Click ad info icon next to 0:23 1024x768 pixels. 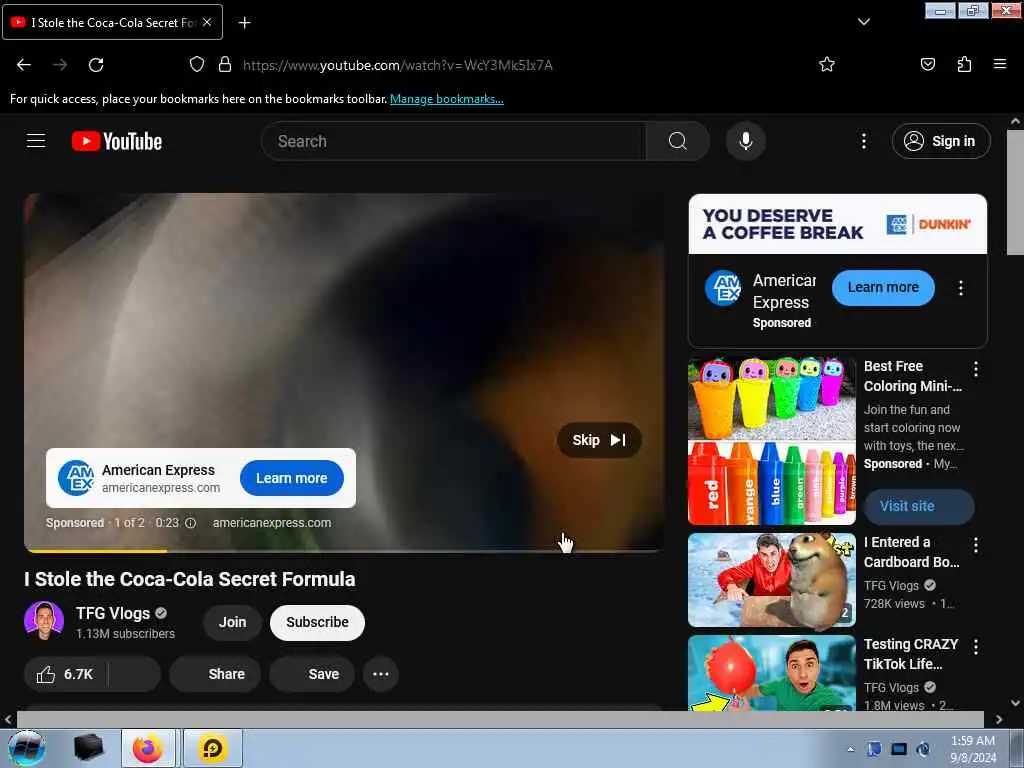tap(191, 523)
